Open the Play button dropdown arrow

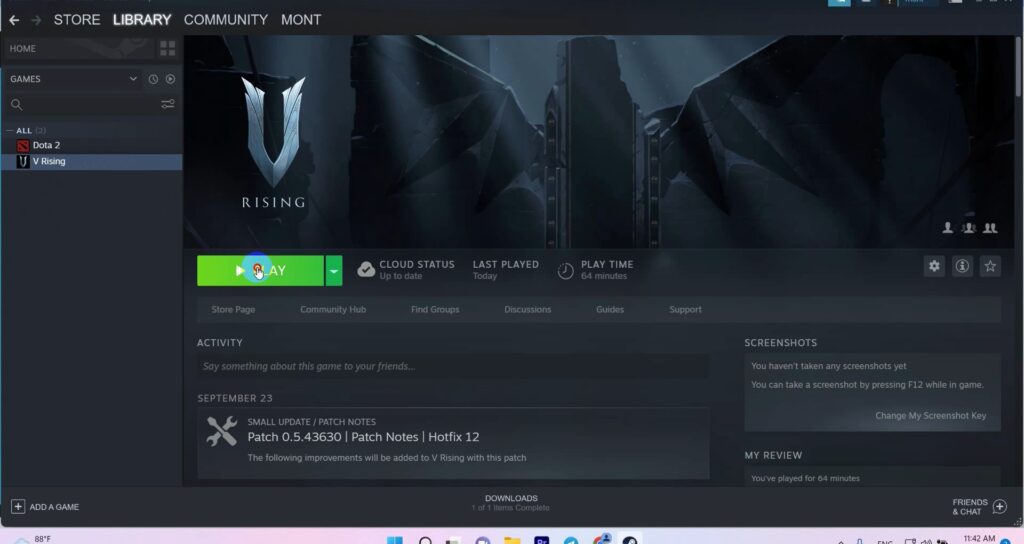click(x=334, y=270)
